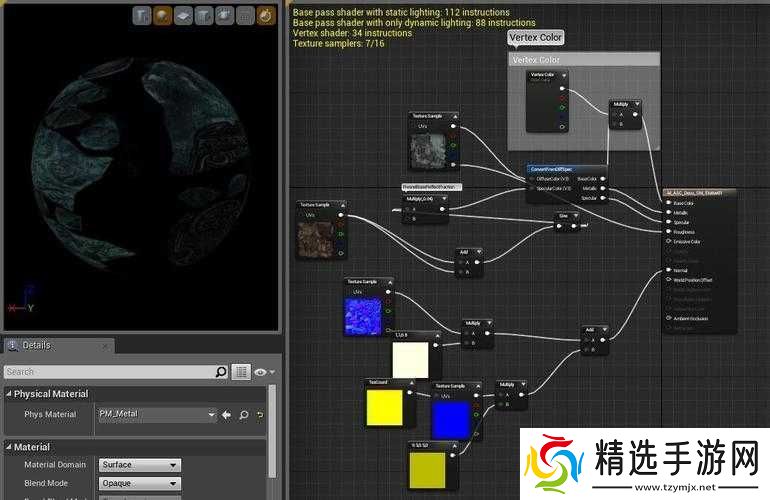Open the property matrix grid view button
This screenshot has height=500, width=770.
(x=241, y=372)
